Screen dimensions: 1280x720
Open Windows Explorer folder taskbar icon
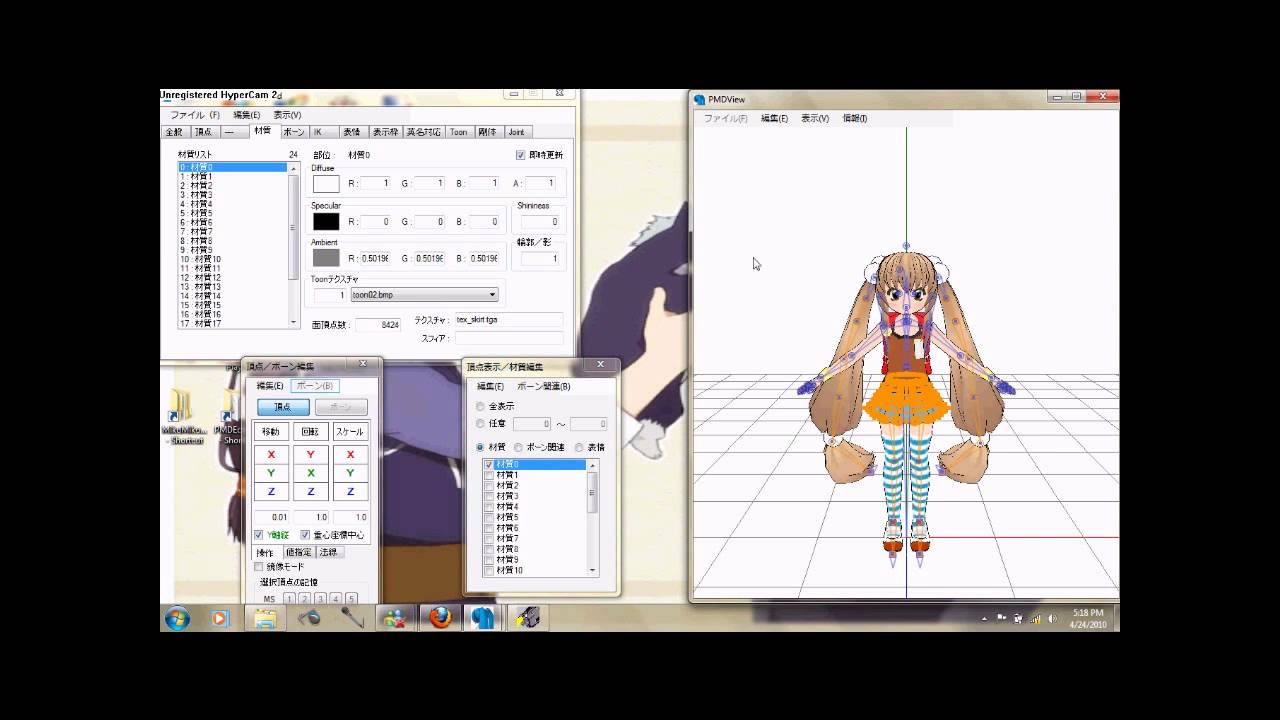[265, 618]
